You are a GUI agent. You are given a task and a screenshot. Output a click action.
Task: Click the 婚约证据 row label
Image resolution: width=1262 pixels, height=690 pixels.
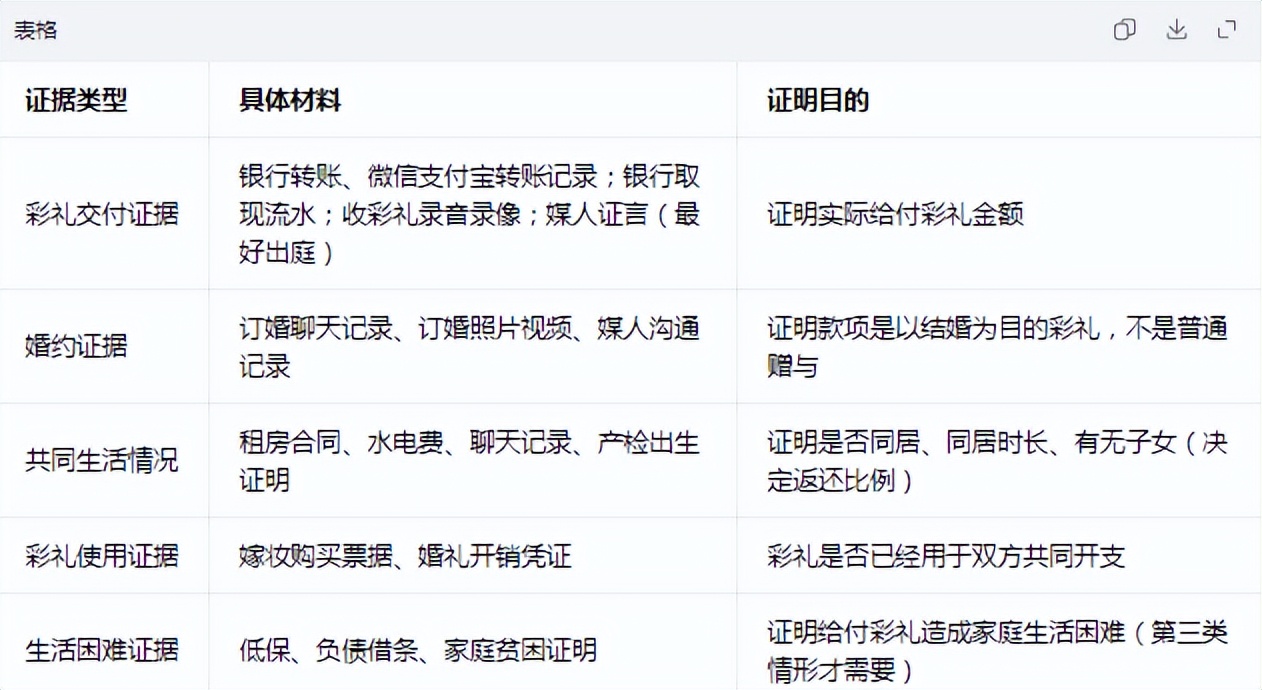pos(76,346)
